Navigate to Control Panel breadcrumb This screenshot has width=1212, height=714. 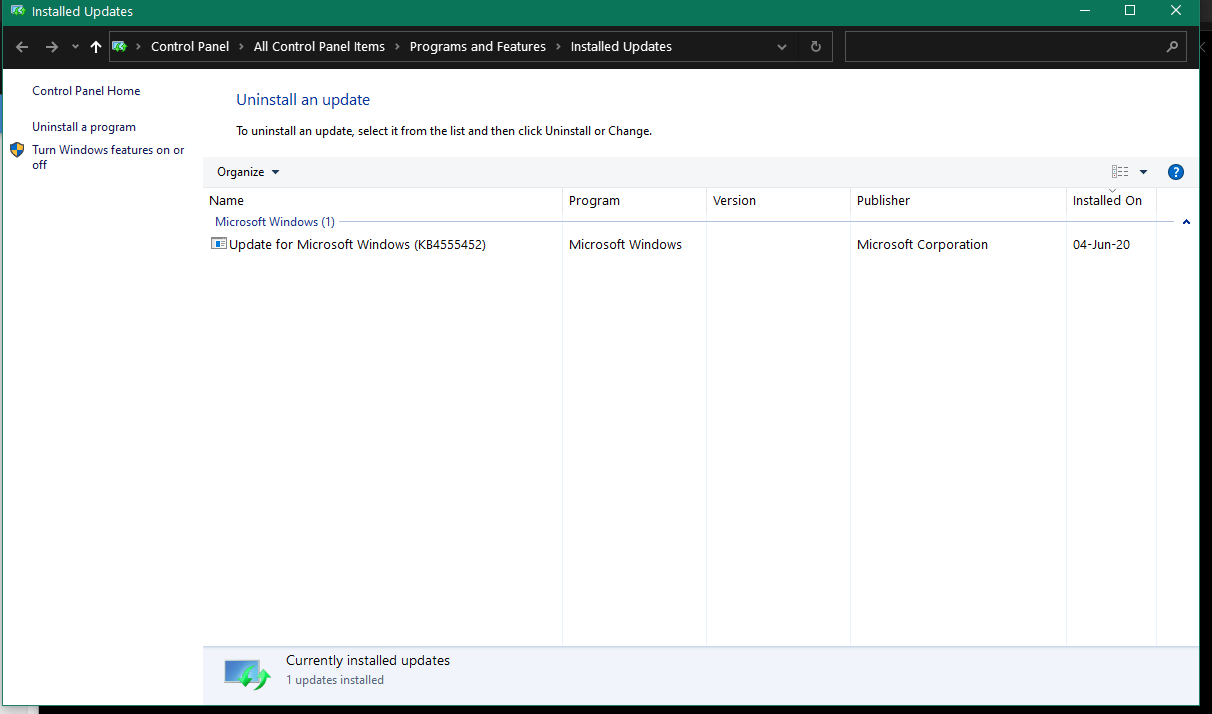pos(190,47)
